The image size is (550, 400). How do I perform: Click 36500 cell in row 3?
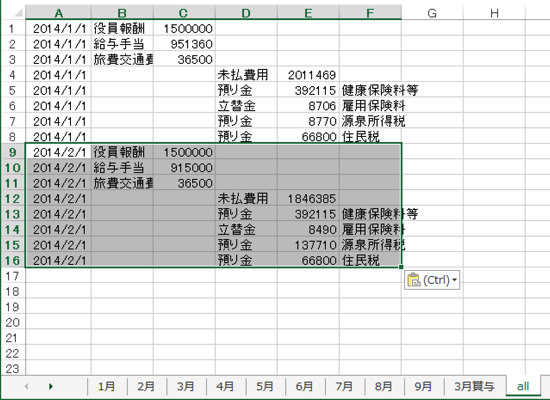point(184,59)
